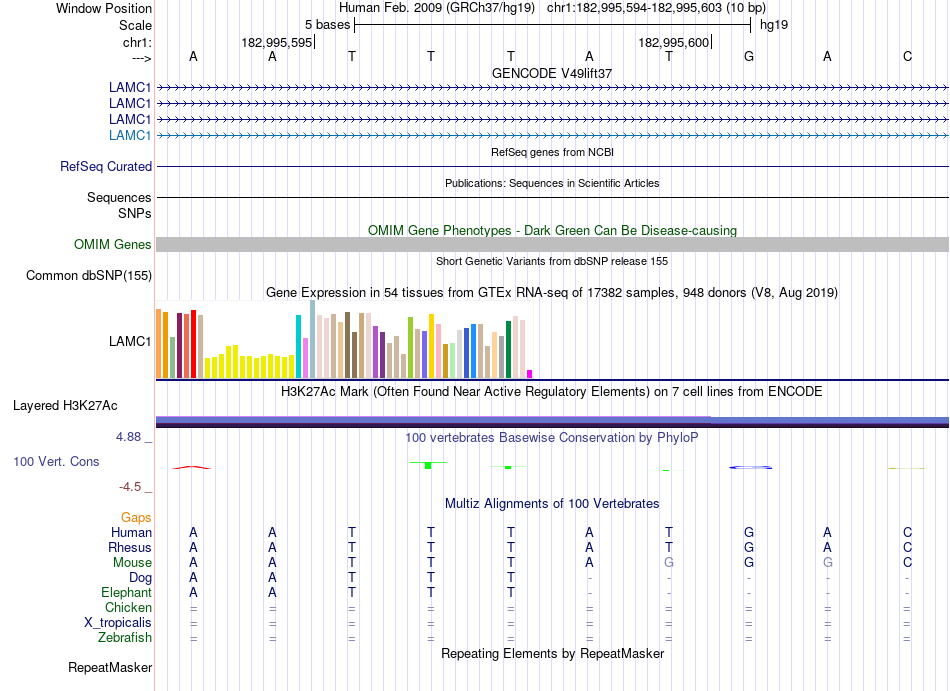950x691 pixels.
Task: Click the light-blue LAMC1 gene label
Action: pos(130,135)
